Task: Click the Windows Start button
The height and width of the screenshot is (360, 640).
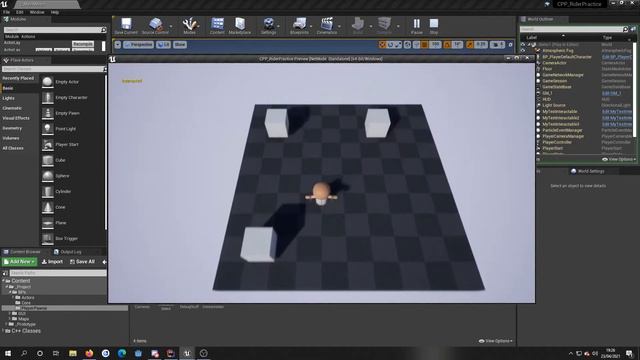Action: [7, 353]
